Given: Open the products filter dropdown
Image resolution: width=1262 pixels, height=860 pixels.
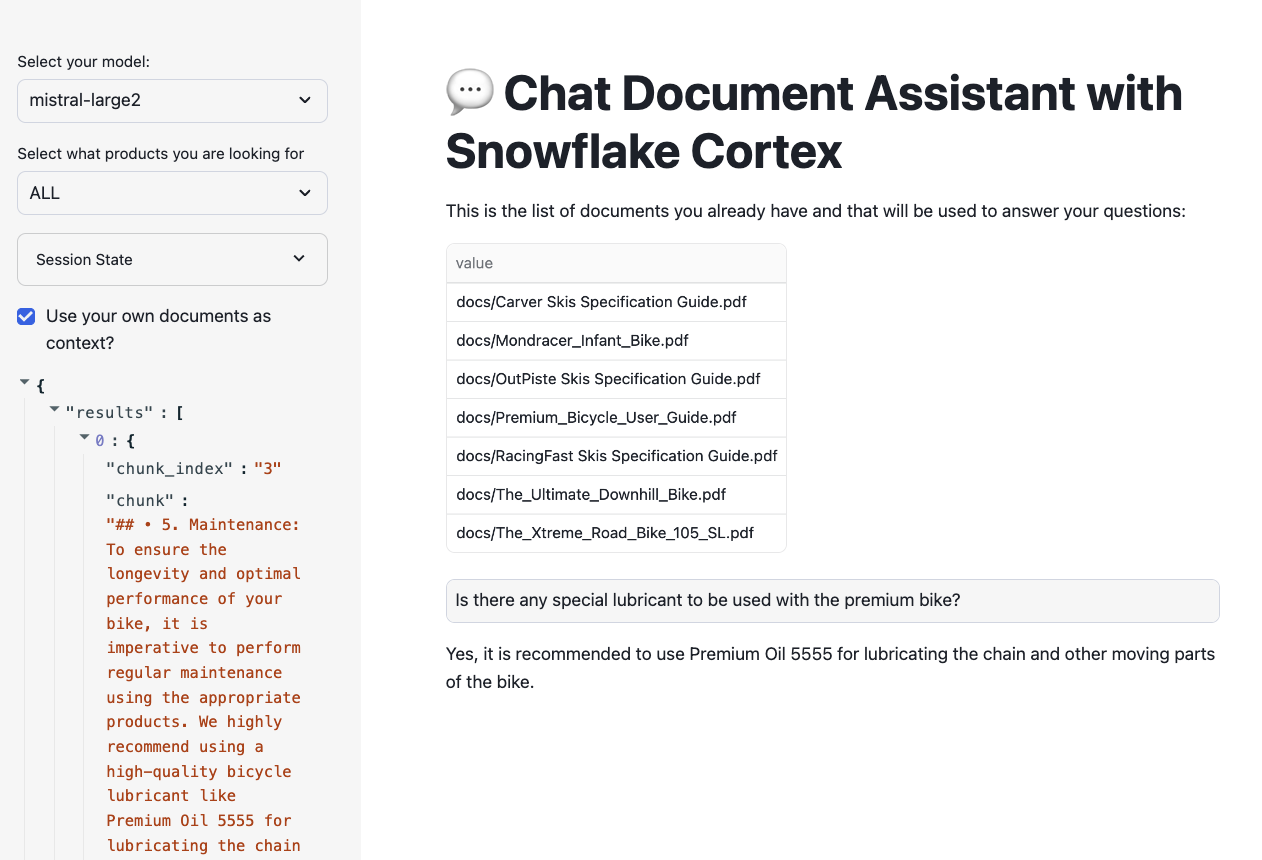Looking at the screenshot, I should click(x=172, y=193).
